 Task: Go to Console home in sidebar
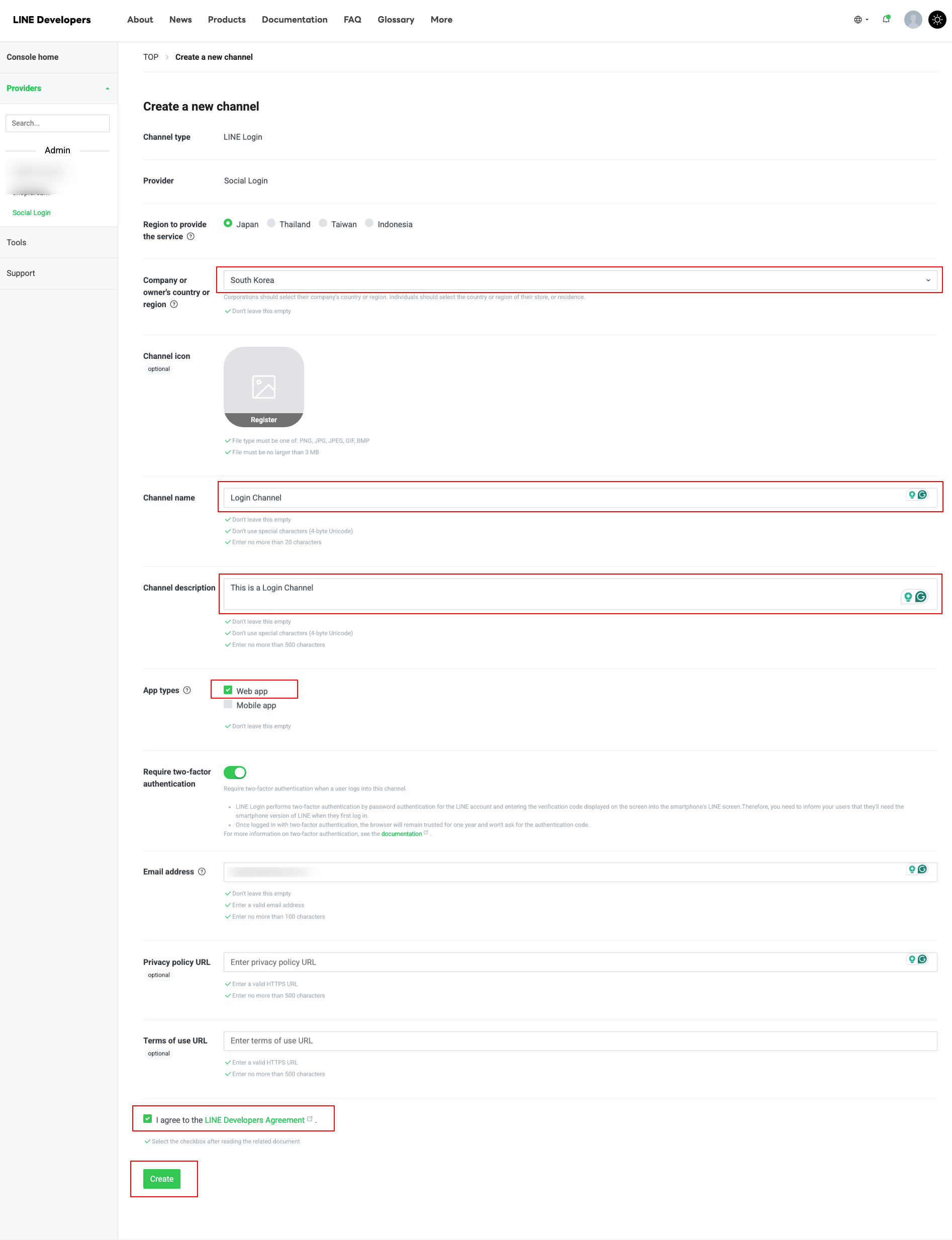(x=32, y=57)
